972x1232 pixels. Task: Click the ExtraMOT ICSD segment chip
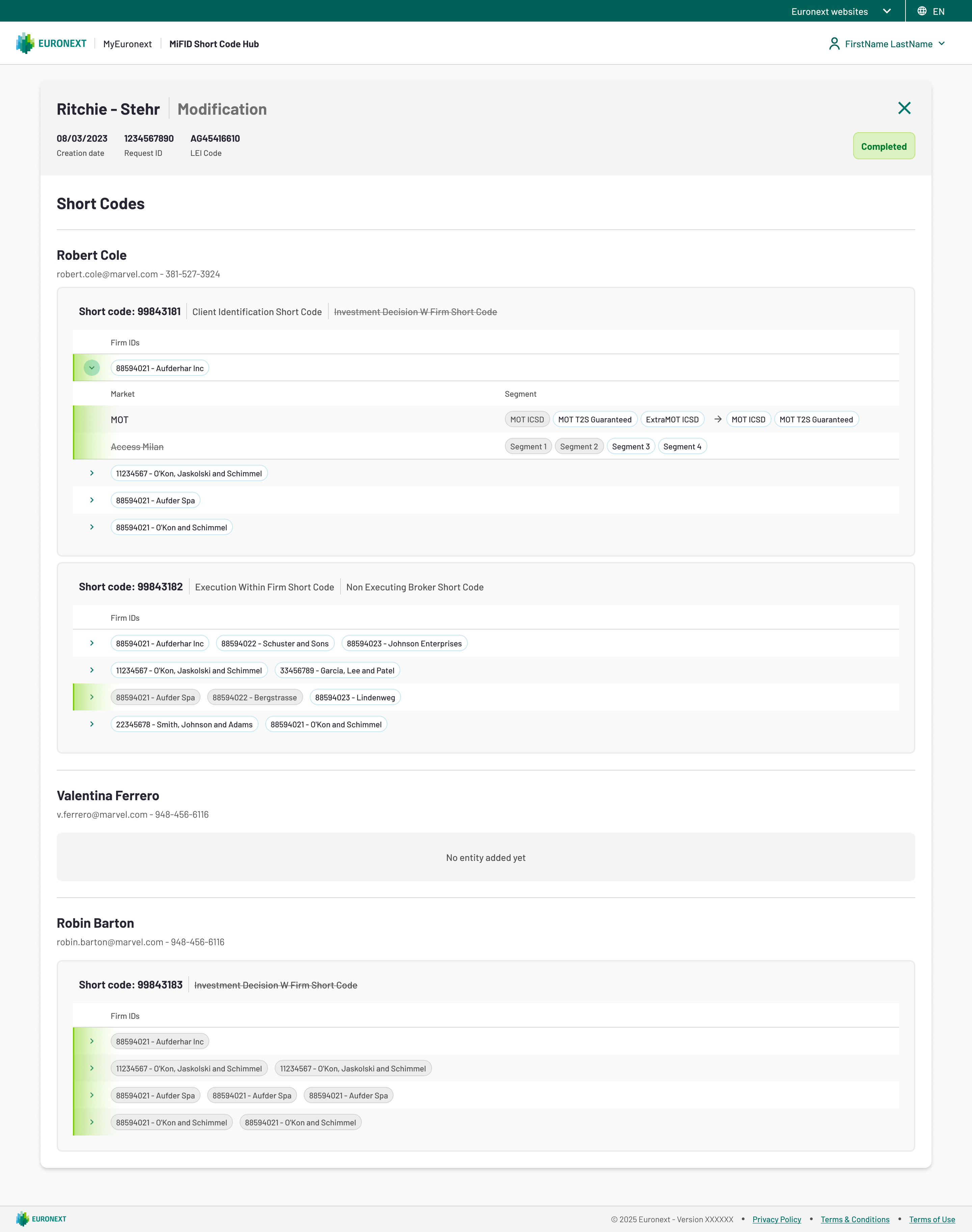coord(672,419)
